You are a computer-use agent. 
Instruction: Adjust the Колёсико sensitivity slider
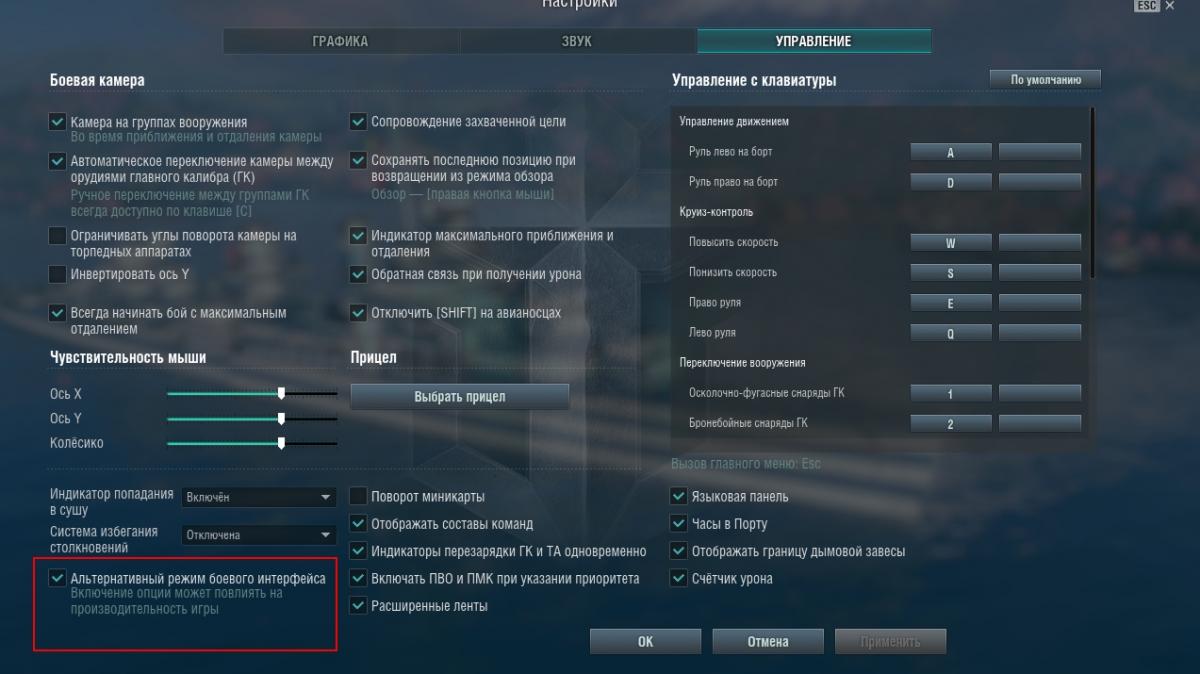(x=252, y=443)
